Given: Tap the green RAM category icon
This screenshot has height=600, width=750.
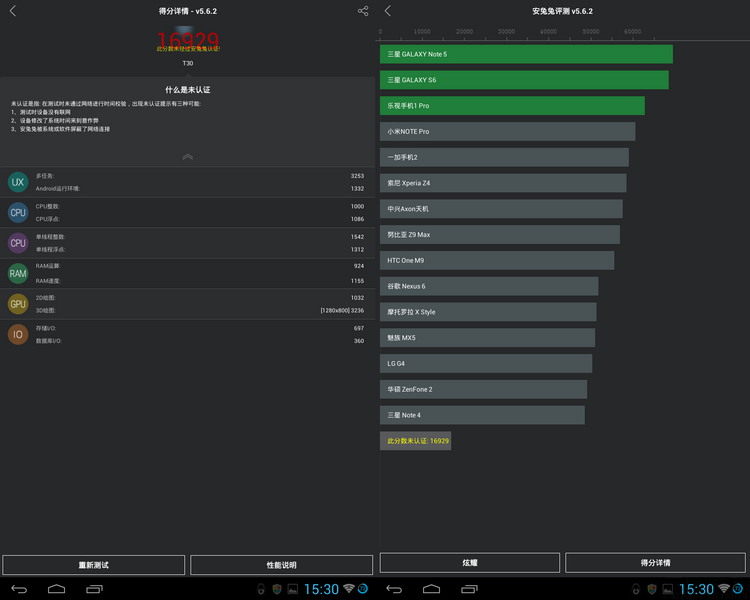Looking at the screenshot, I should coord(18,273).
